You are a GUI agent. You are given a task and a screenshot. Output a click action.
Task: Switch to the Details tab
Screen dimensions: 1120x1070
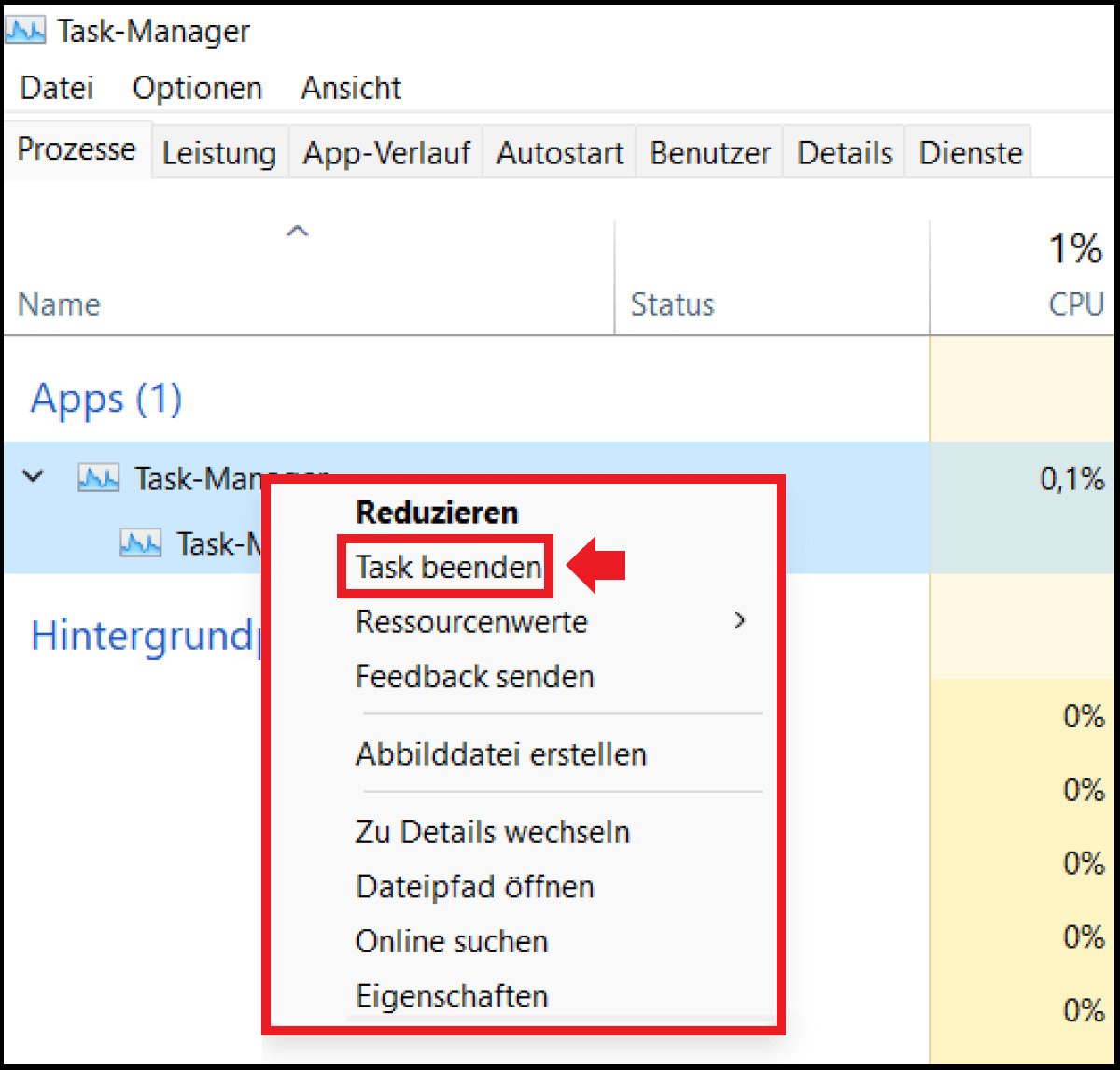[843, 152]
